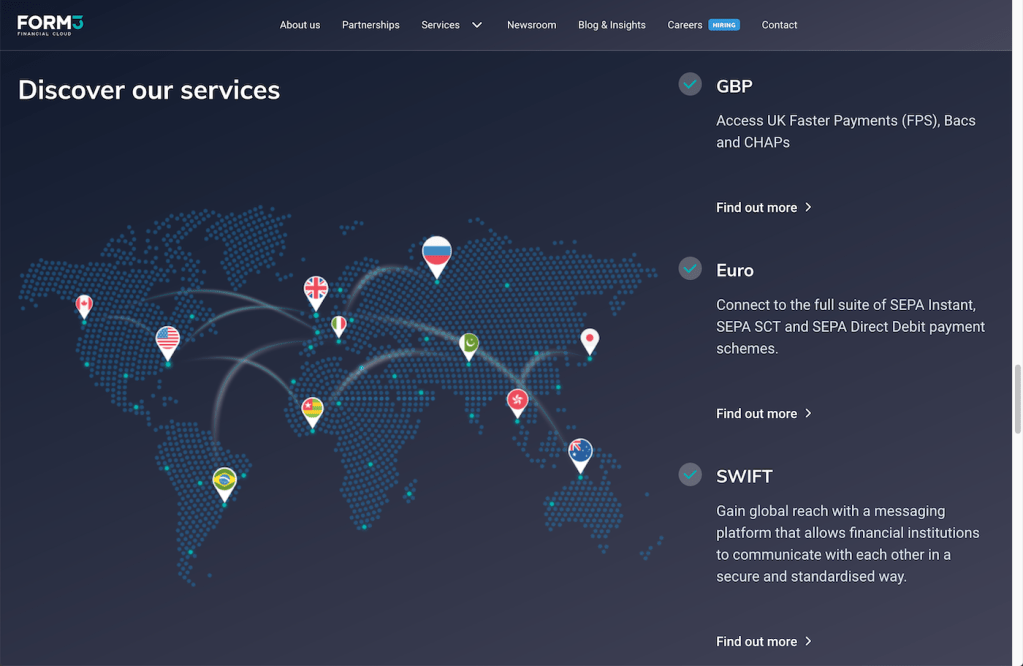
Task: Select the Hong Kong flag pin
Action: click(x=517, y=402)
